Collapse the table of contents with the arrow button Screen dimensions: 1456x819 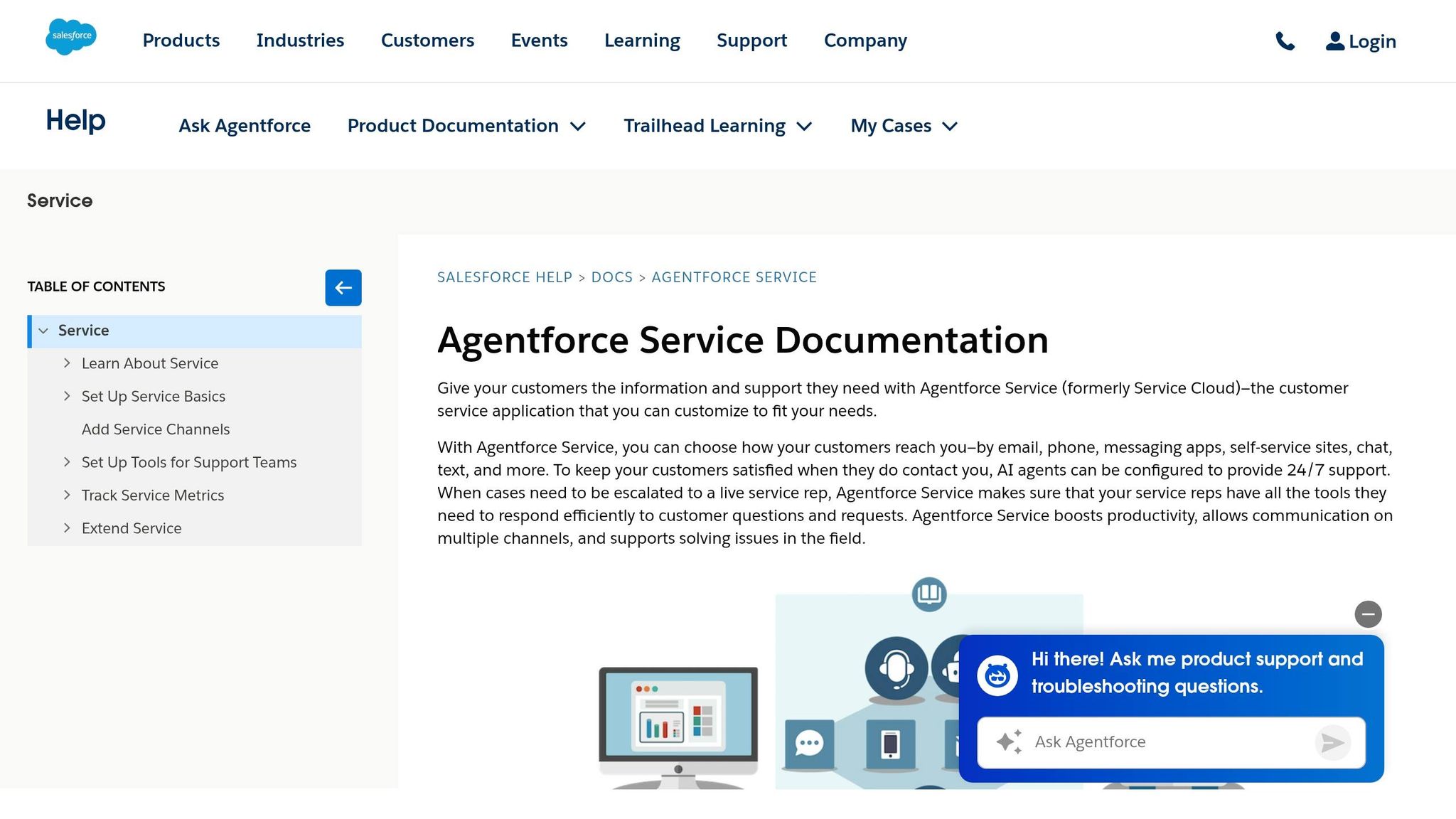(x=343, y=288)
